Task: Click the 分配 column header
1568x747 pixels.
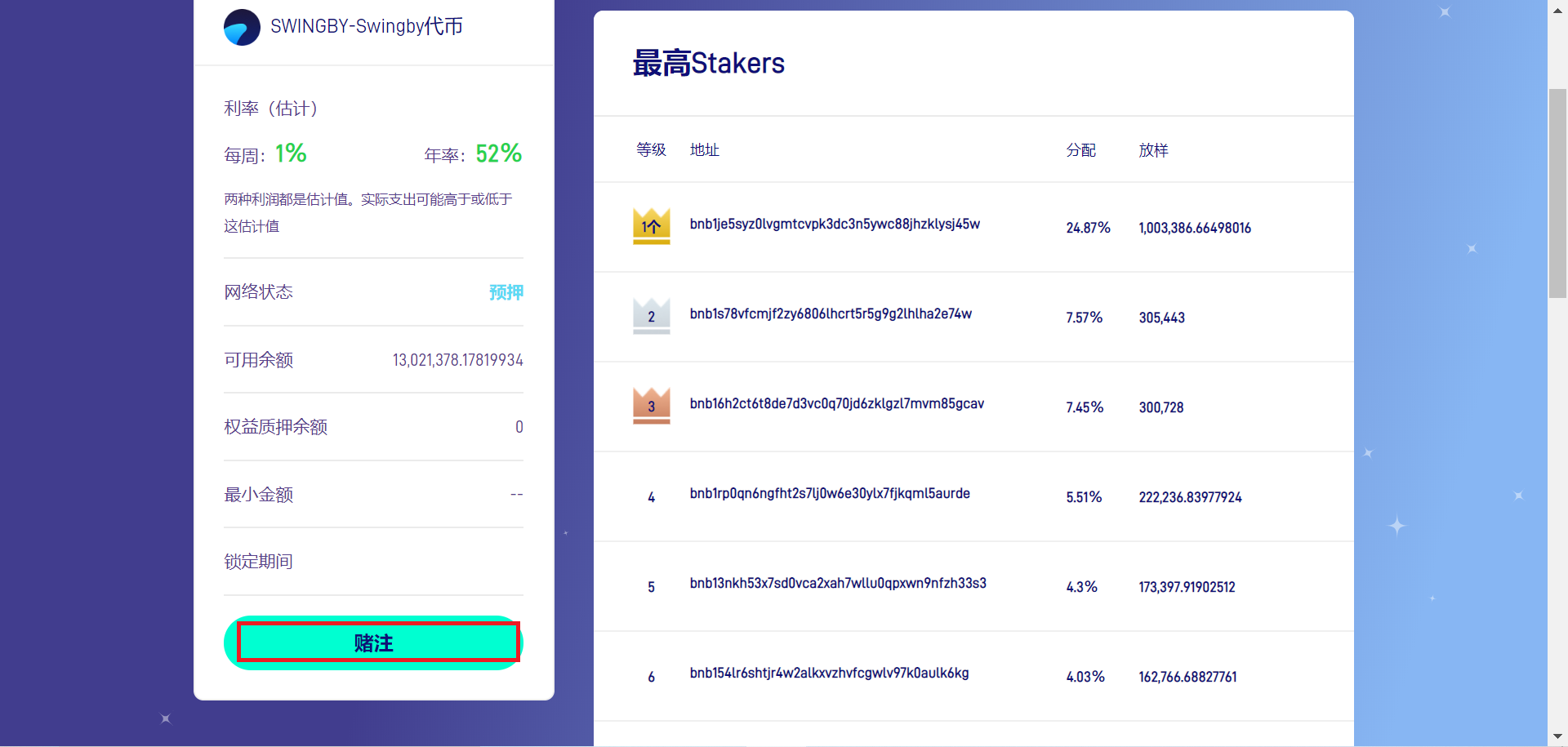Action: [1080, 150]
